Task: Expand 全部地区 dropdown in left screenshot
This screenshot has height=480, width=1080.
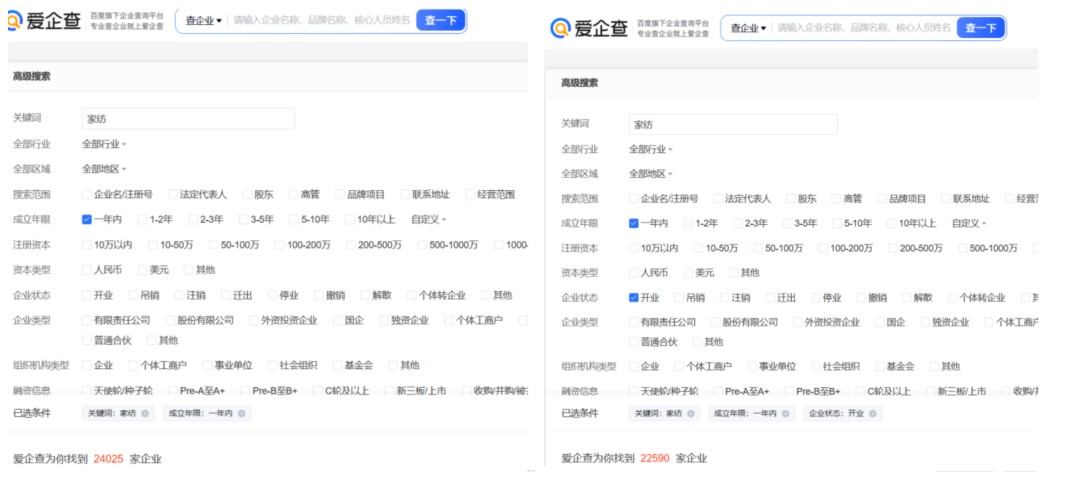Action: (104, 169)
